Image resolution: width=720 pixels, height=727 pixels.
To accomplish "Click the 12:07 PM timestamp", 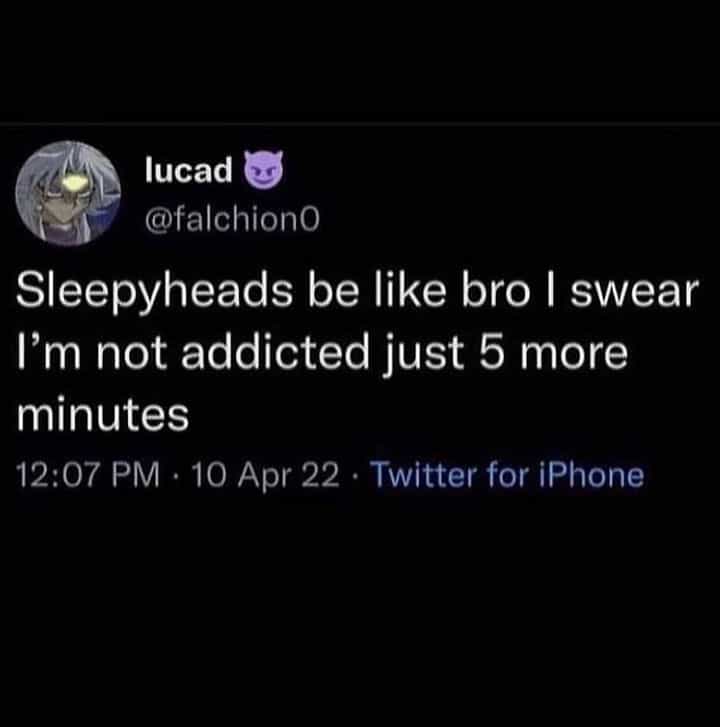I will [x=88, y=476].
